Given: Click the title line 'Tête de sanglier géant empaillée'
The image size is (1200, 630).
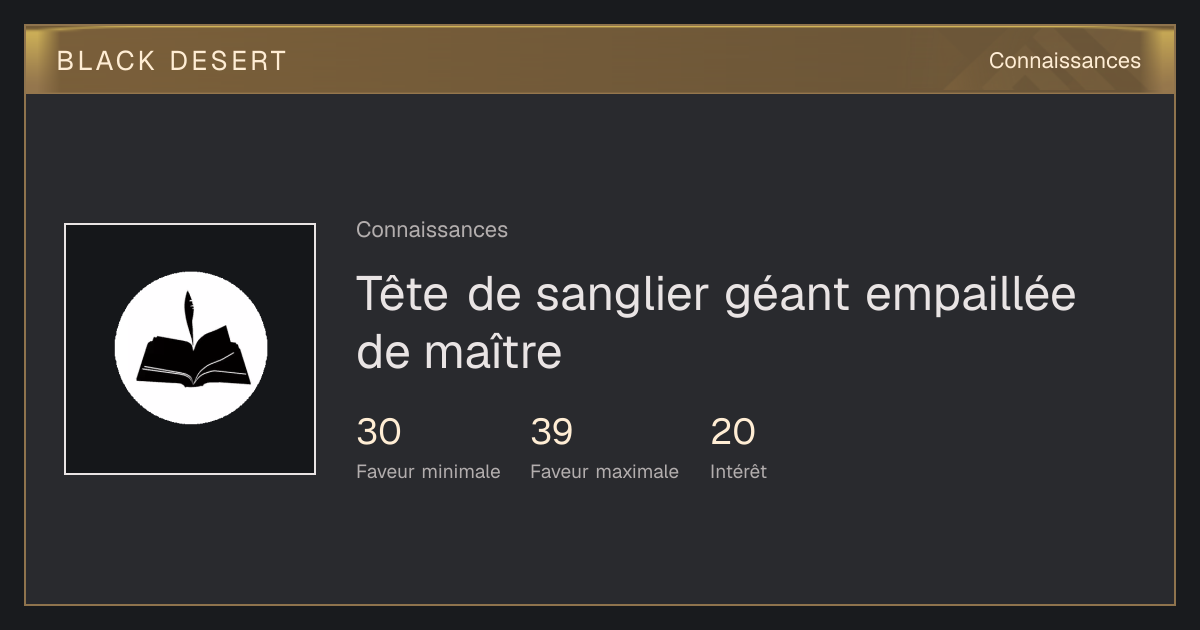Looking at the screenshot, I should pyautogui.click(x=716, y=295).
